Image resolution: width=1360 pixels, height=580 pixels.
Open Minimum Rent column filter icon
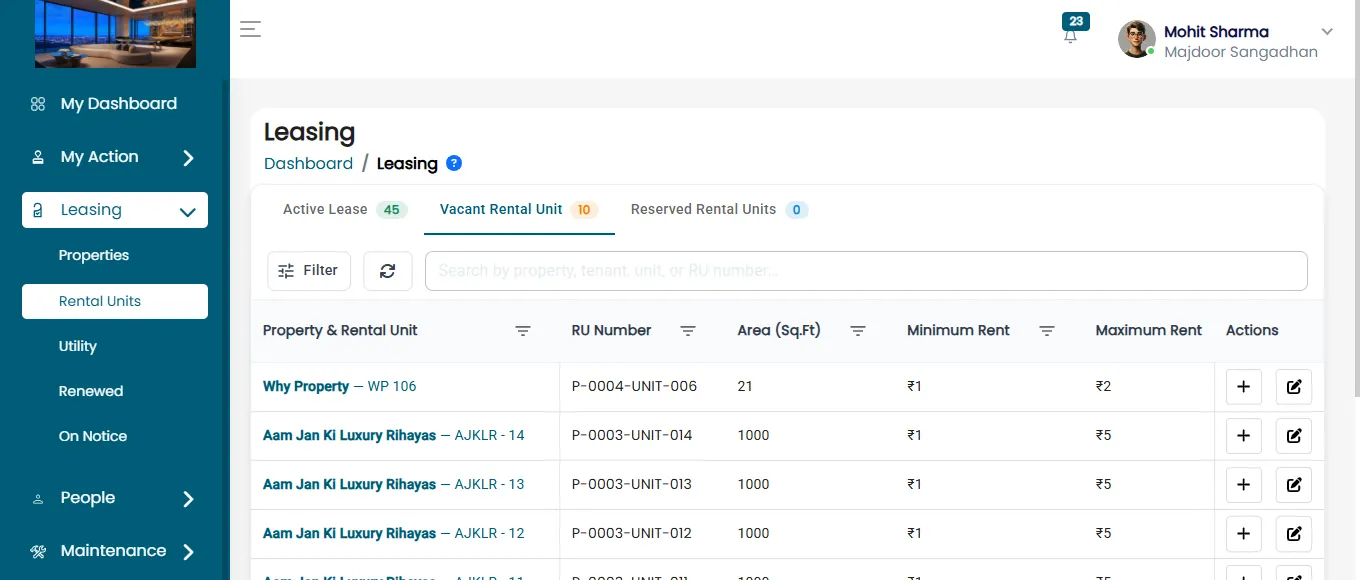[x=1047, y=331]
